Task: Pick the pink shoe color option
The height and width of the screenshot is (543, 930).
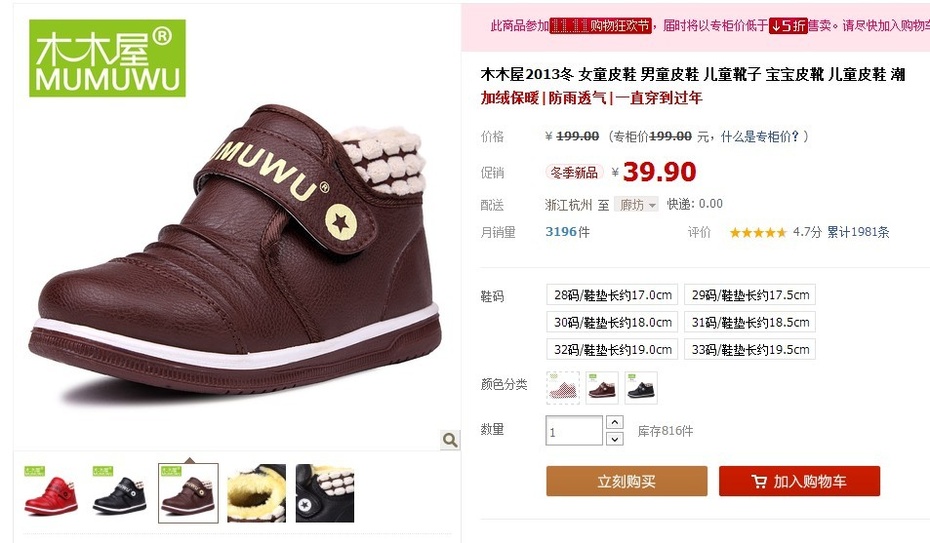Action: point(563,388)
